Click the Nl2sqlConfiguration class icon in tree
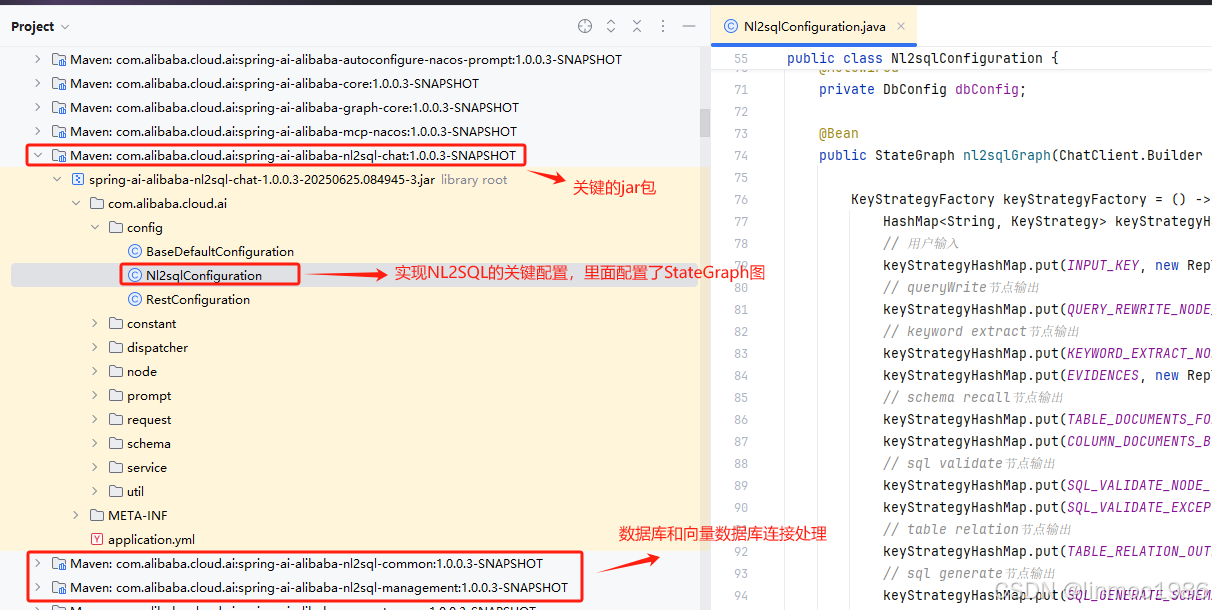The width and height of the screenshot is (1212, 610). pos(135,275)
